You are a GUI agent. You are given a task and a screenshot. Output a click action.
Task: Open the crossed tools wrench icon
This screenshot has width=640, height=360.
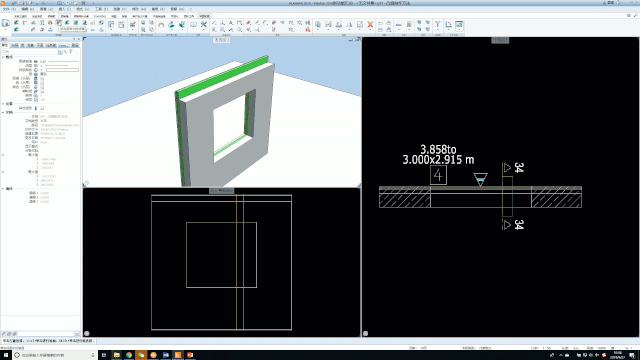(204, 25)
